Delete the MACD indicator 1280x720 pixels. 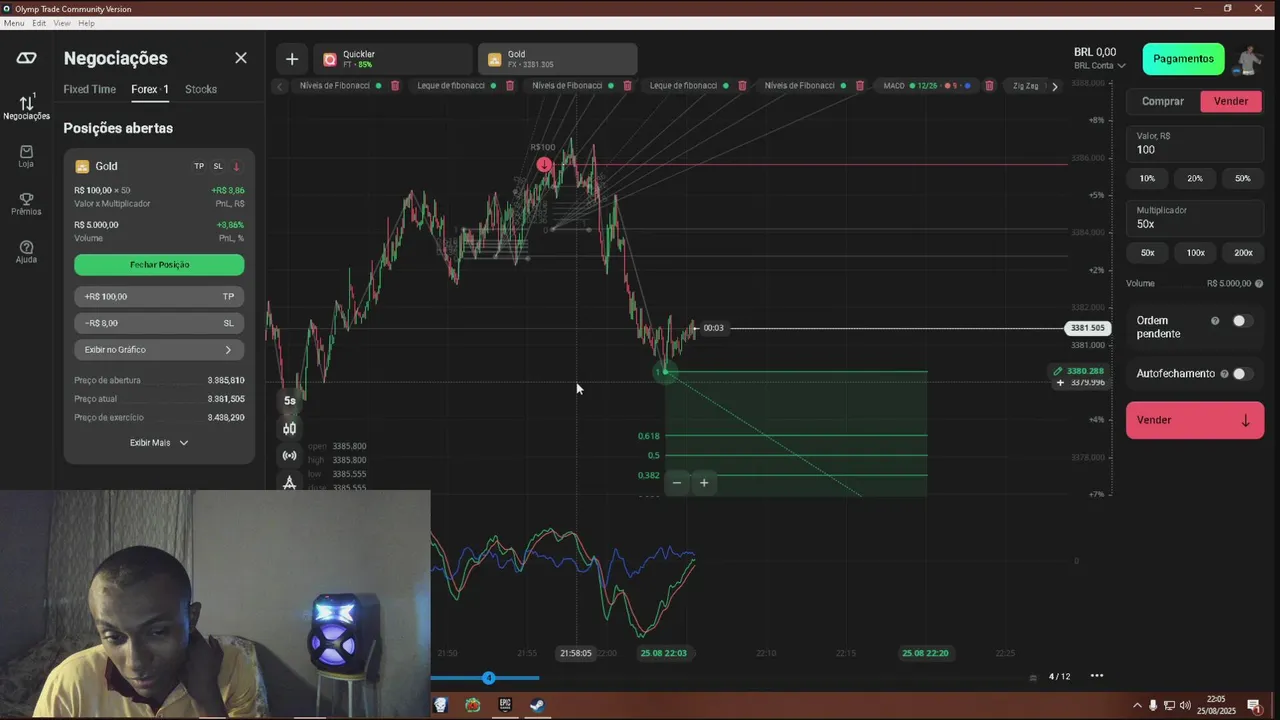989,86
